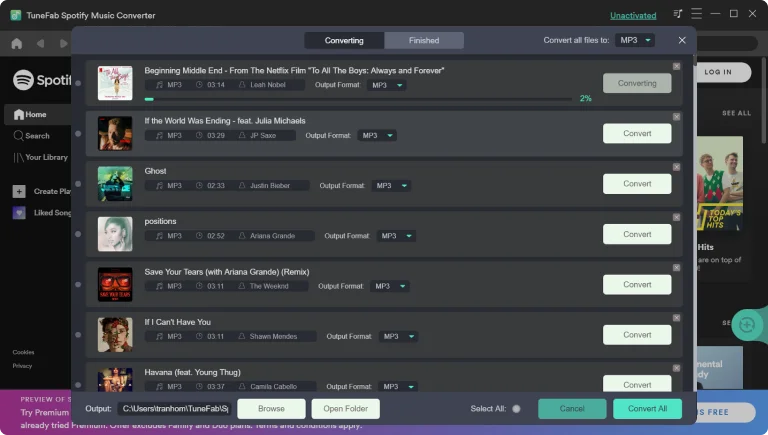Switch to the Finished tab
Viewport: 768px width, 435px height.
424,40
